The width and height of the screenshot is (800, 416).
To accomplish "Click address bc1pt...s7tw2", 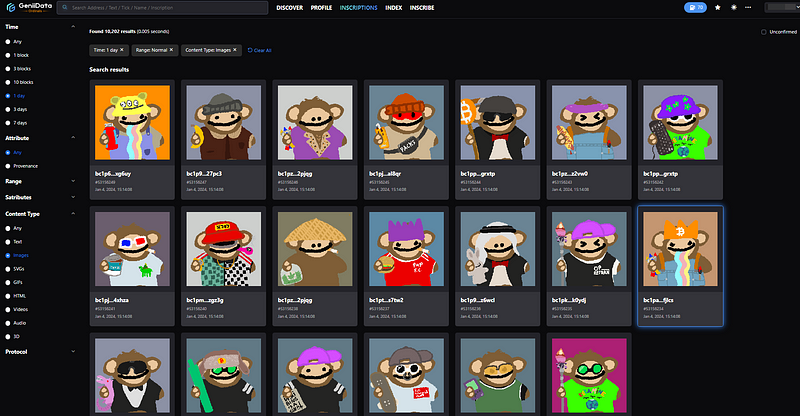I will [x=386, y=301].
